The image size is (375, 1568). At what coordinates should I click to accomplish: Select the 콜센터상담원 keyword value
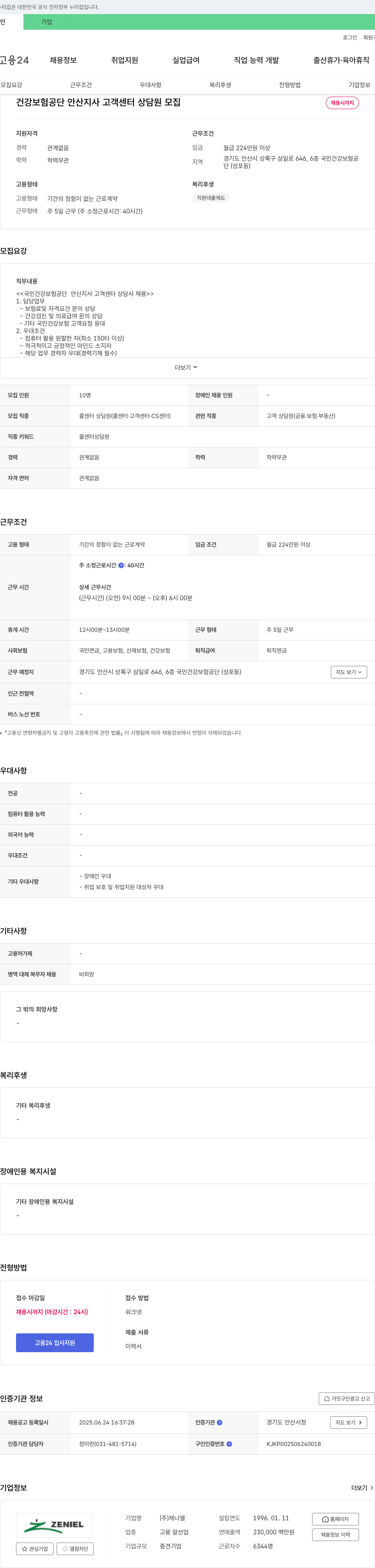click(94, 436)
